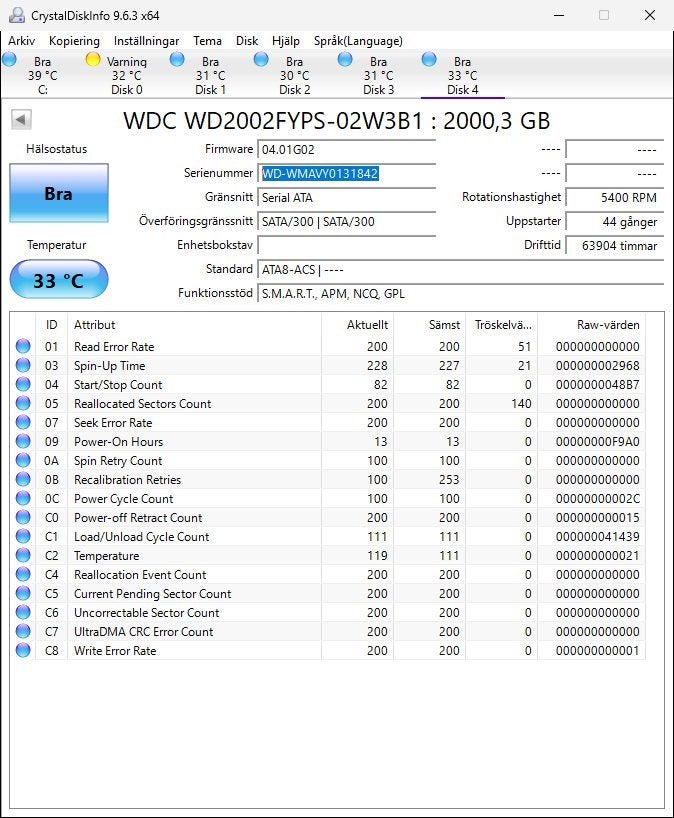Click status orb for Spin-Up Time row
The image size is (674, 818).
click(x=23, y=365)
